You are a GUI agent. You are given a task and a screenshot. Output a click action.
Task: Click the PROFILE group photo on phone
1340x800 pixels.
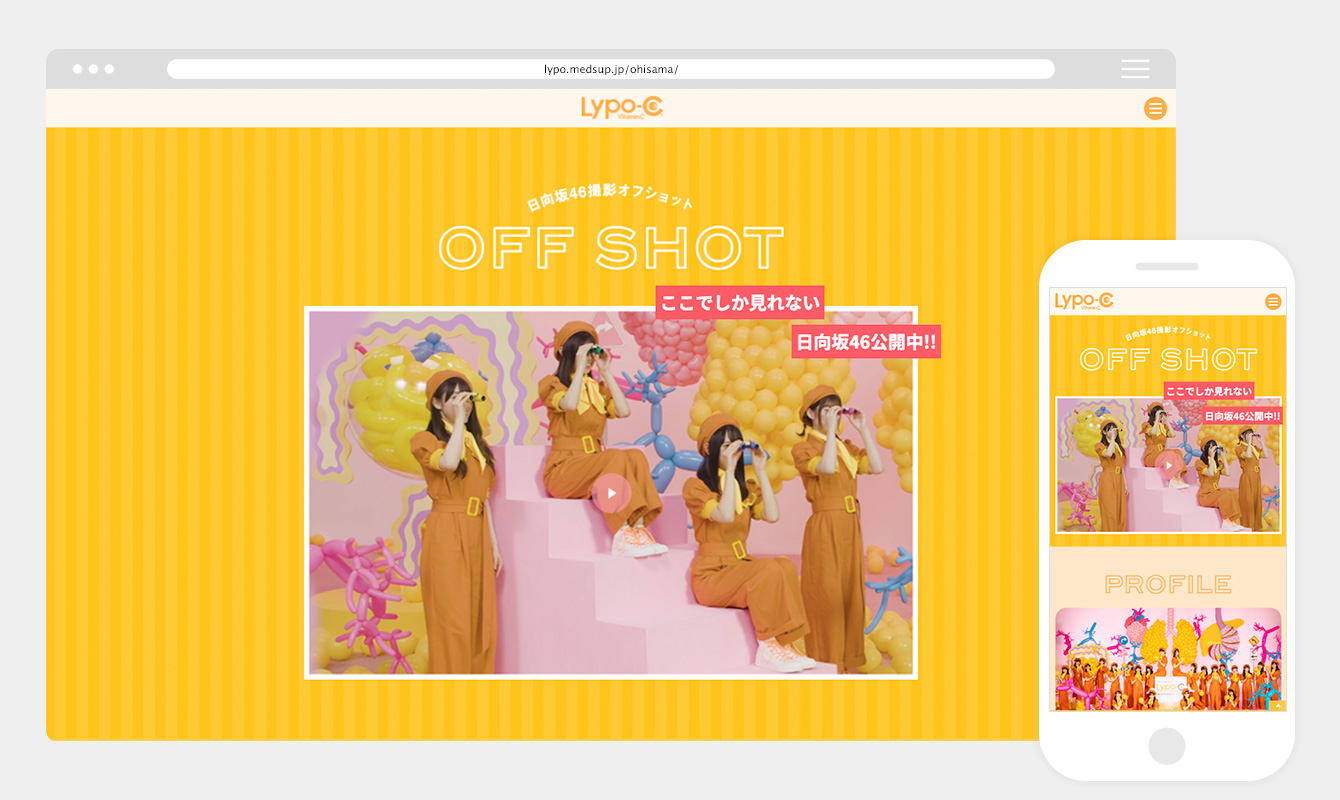point(1168,659)
